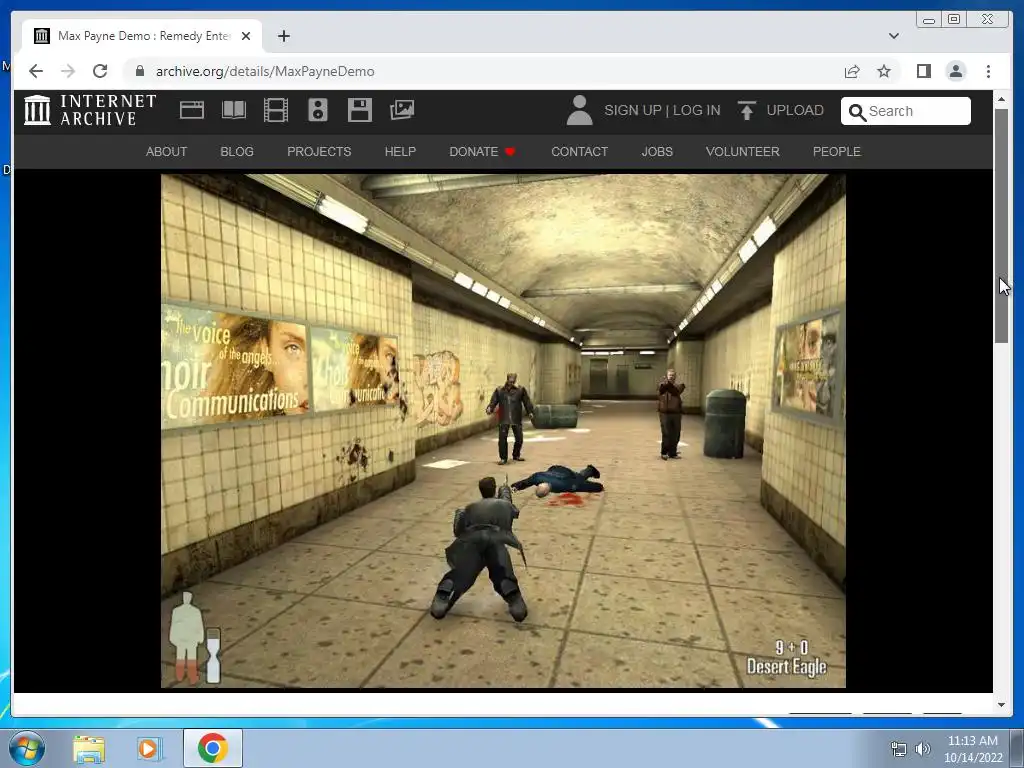Open the JOBS link
The image size is (1024, 768).
[x=657, y=152]
